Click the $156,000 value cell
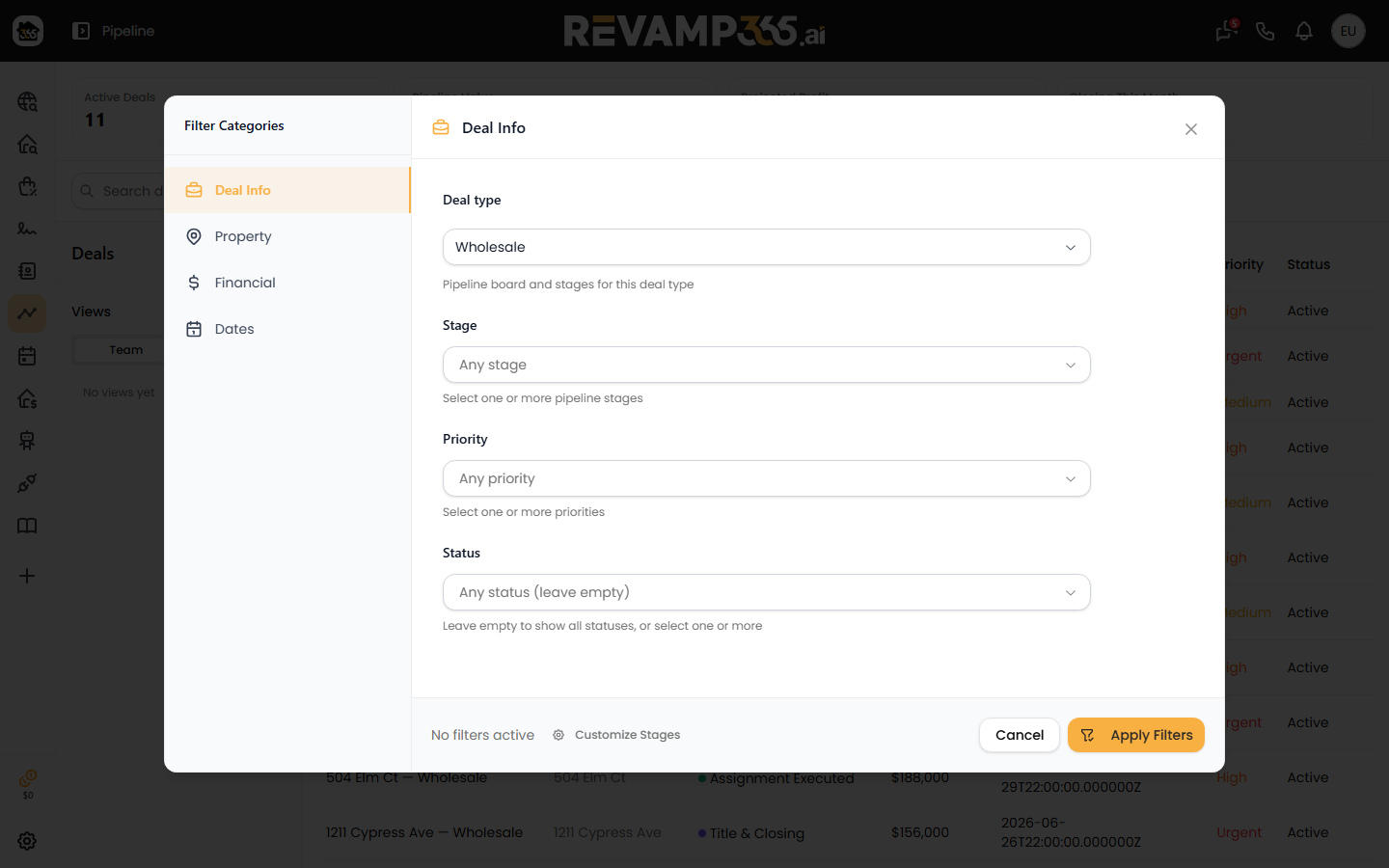Viewport: 1389px width, 868px height. (x=920, y=832)
